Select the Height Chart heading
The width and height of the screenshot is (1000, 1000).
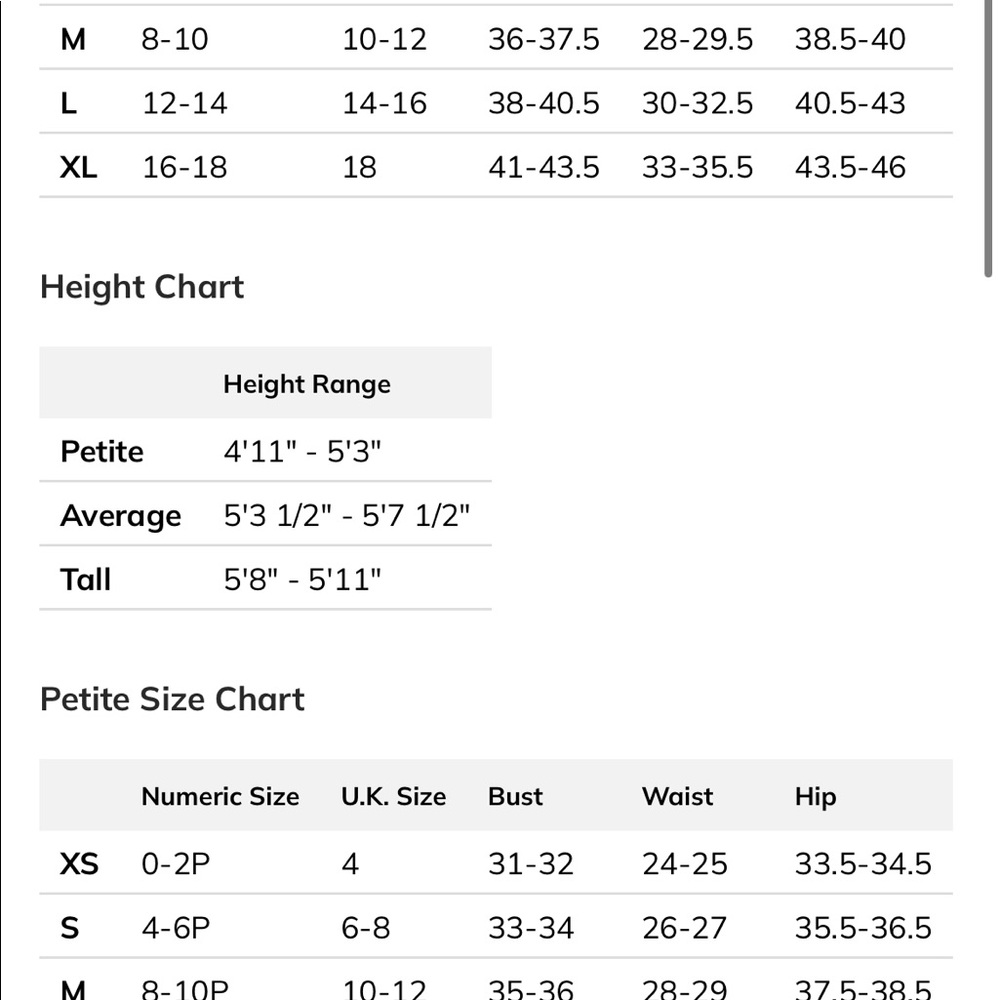pos(142,287)
